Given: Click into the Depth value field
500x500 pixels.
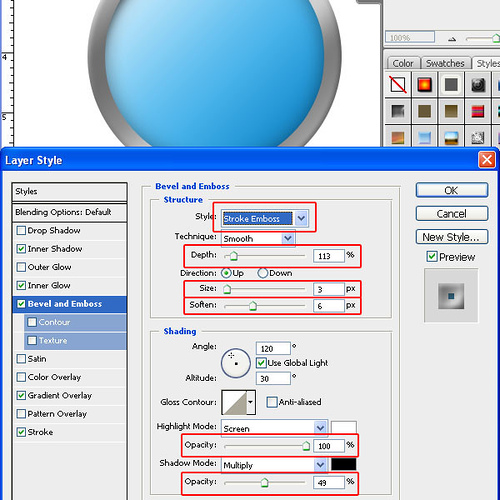Looking at the screenshot, I should coord(329,256).
